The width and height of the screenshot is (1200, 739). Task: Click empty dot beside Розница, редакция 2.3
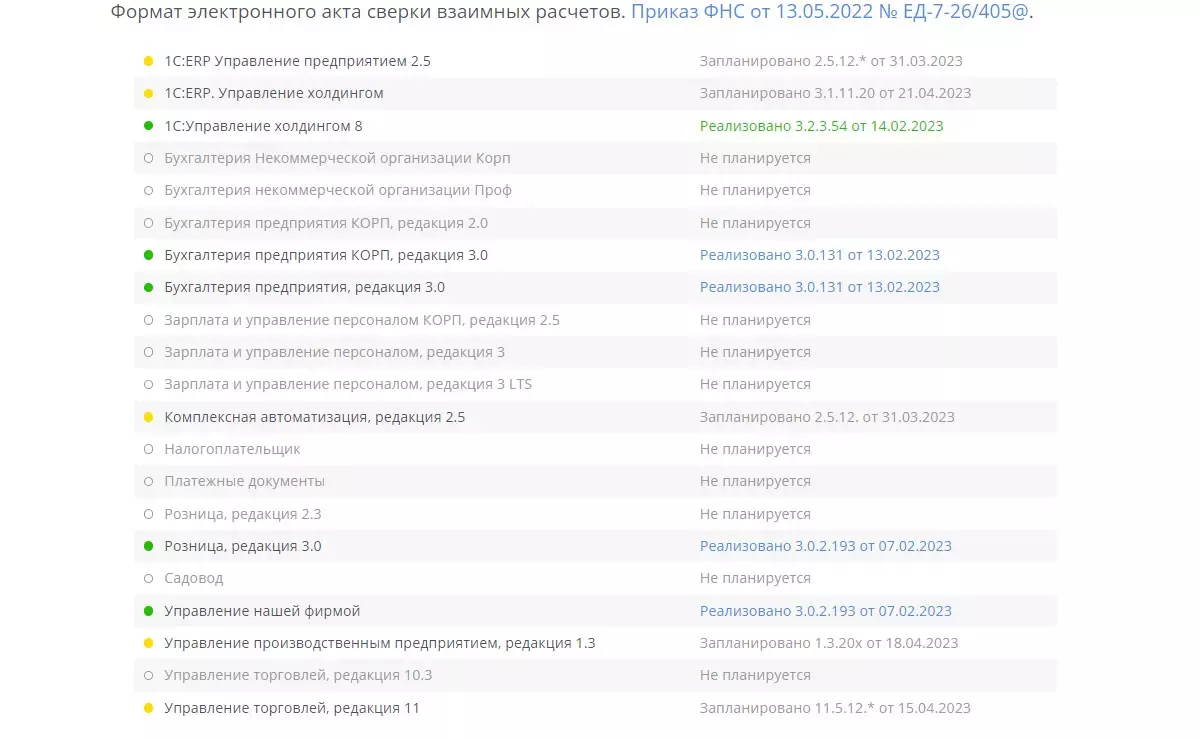coord(148,514)
